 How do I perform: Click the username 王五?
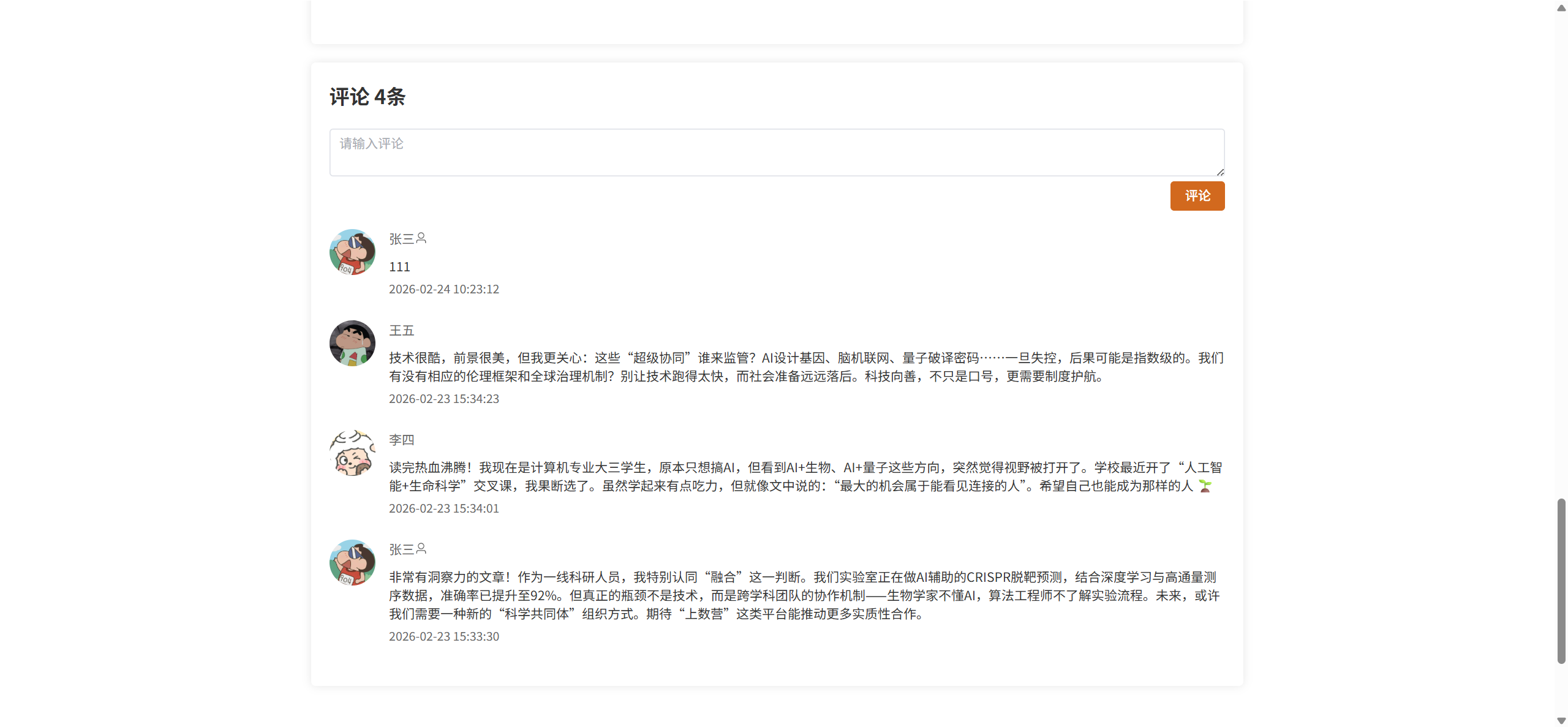tap(402, 331)
